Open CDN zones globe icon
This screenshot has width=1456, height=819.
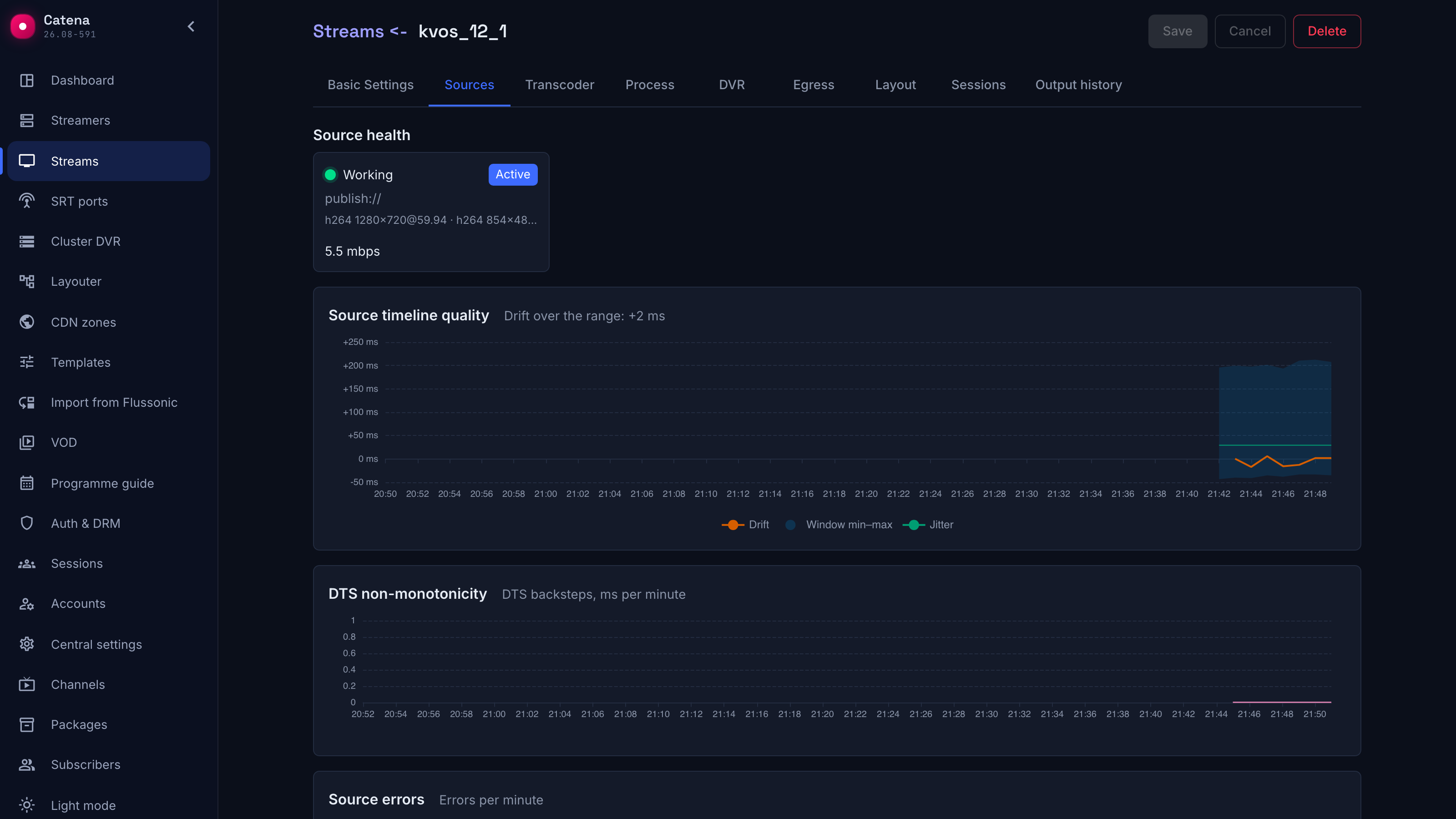[26, 322]
